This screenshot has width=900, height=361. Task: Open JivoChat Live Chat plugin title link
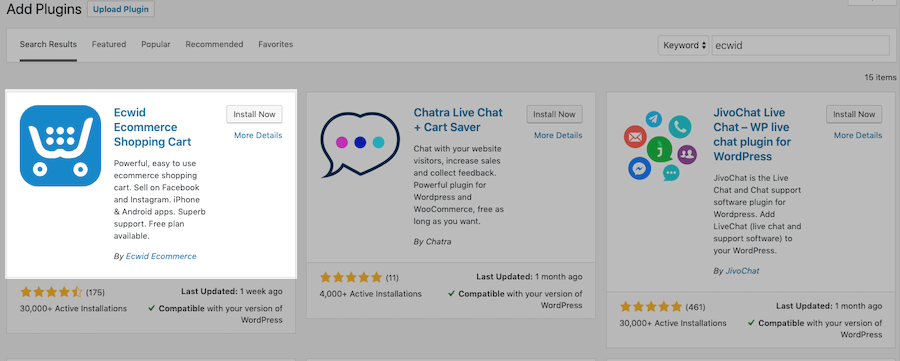pyautogui.click(x=752, y=134)
